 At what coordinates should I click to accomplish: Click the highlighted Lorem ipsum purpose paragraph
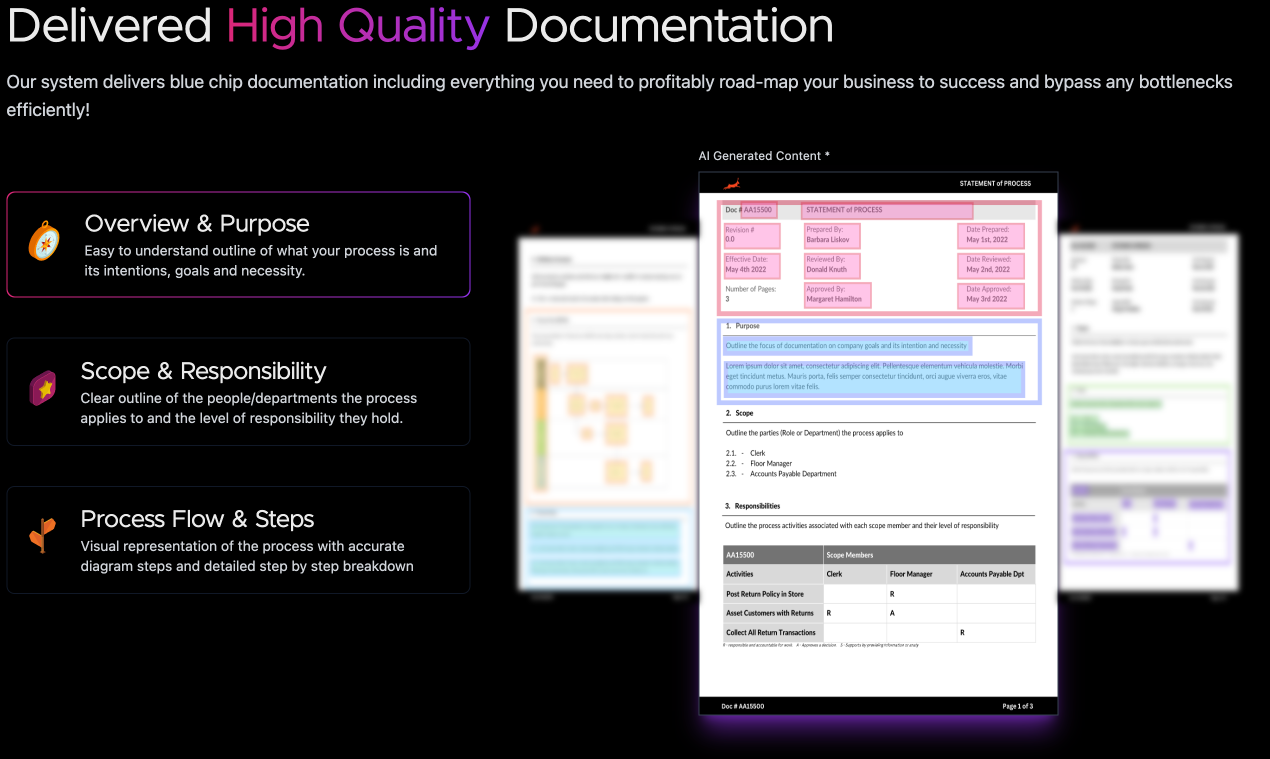click(x=873, y=377)
